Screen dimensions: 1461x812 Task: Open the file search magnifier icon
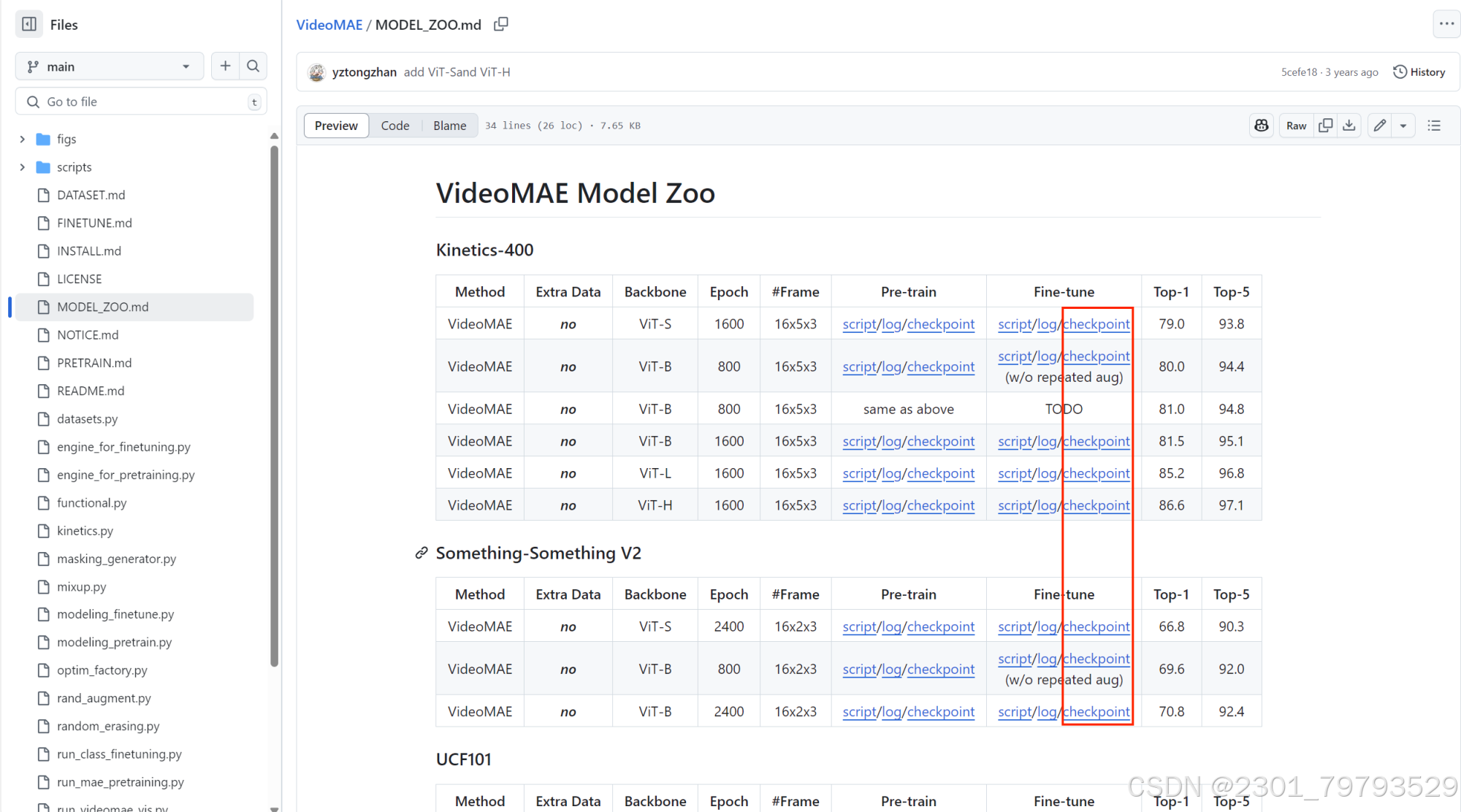point(253,66)
